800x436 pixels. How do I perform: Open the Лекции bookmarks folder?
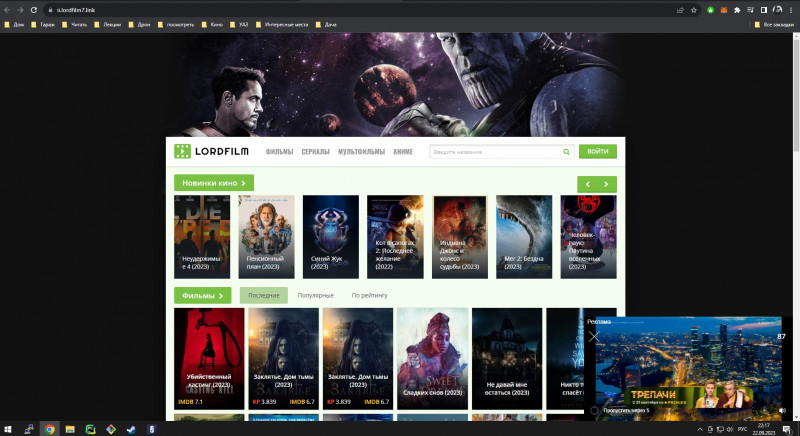tap(108, 24)
